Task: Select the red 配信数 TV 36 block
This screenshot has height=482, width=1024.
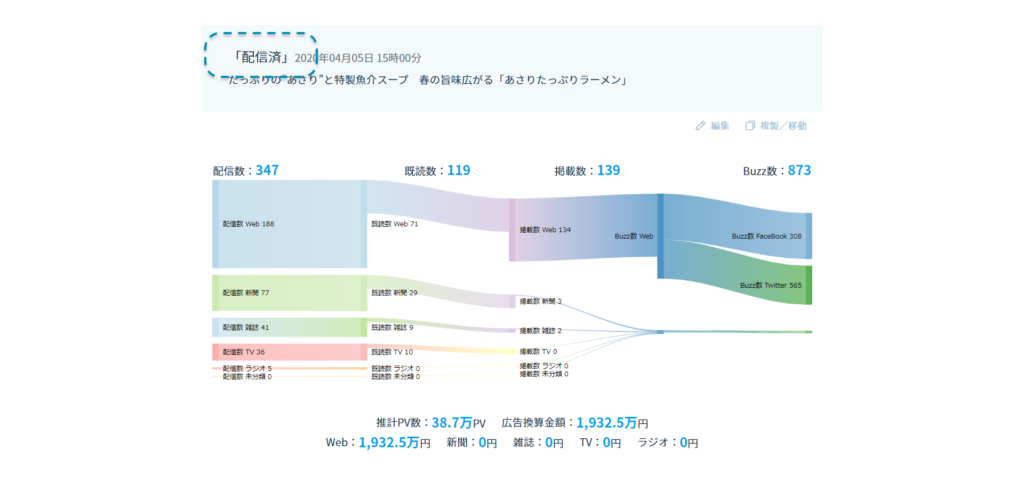Action: (288, 352)
